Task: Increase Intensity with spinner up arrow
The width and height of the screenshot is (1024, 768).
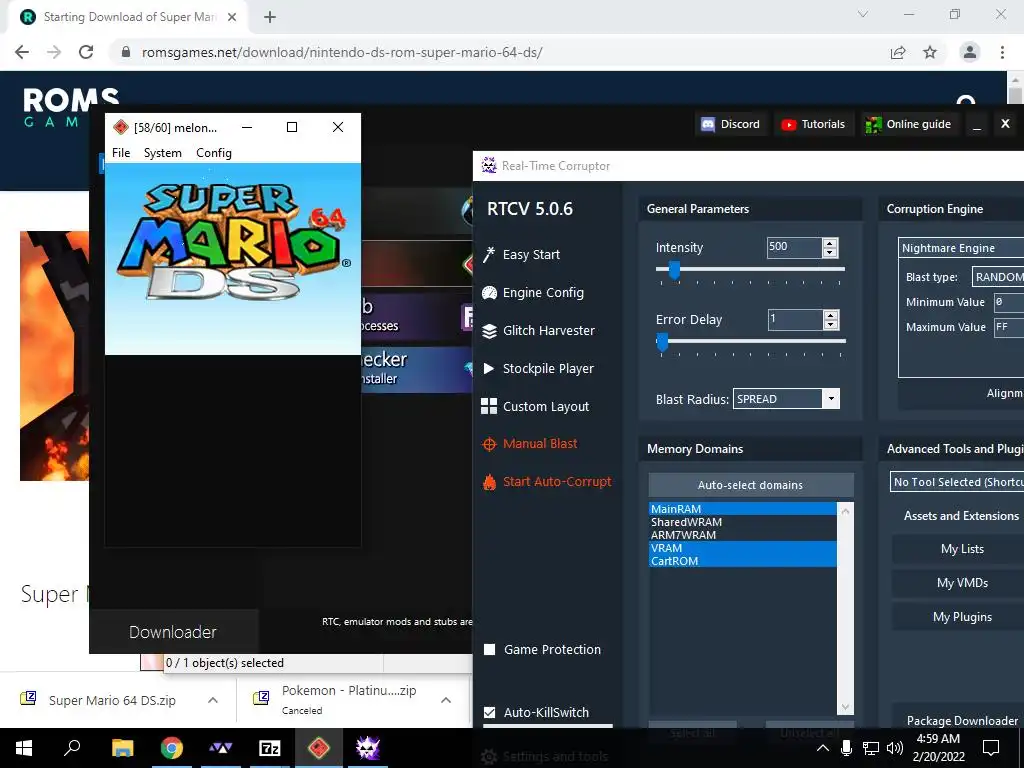Action: tap(830, 243)
